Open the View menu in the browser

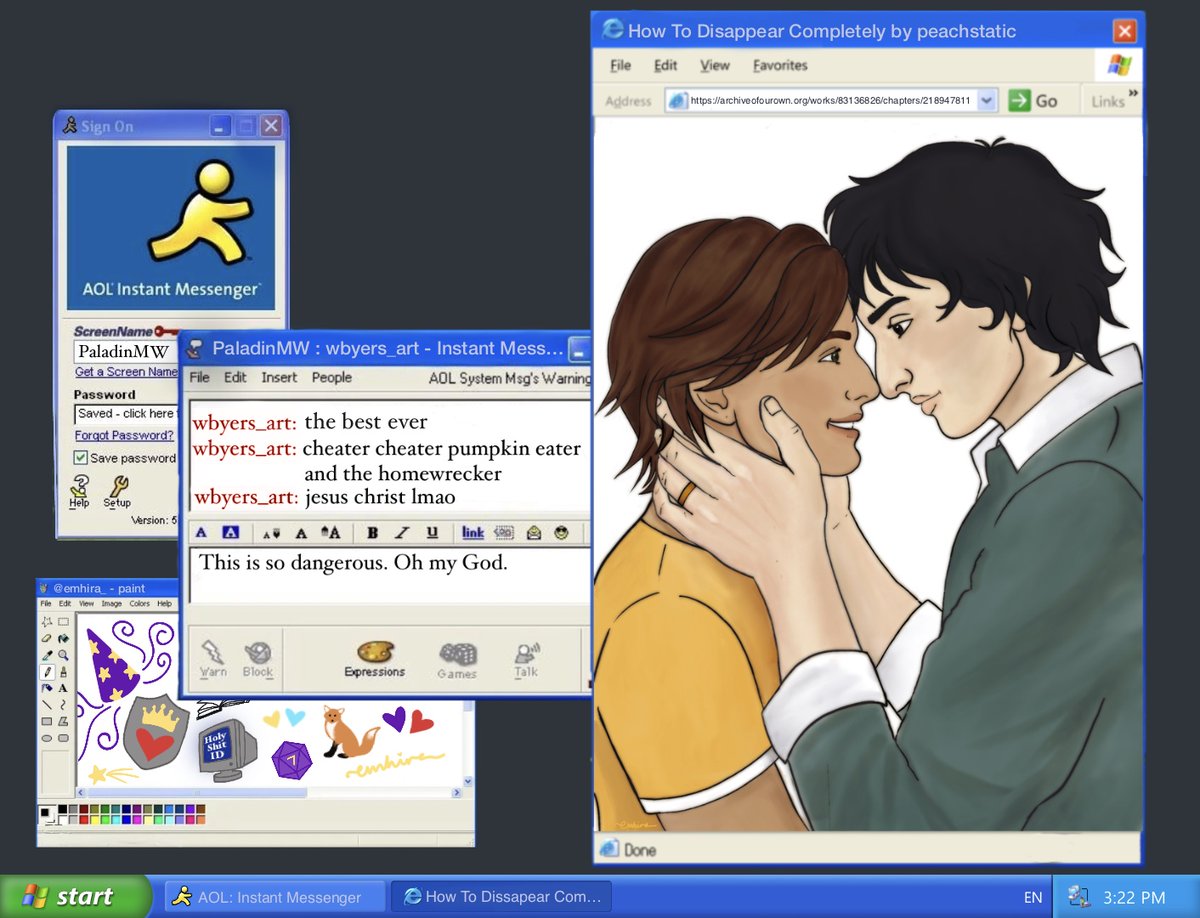tap(715, 65)
